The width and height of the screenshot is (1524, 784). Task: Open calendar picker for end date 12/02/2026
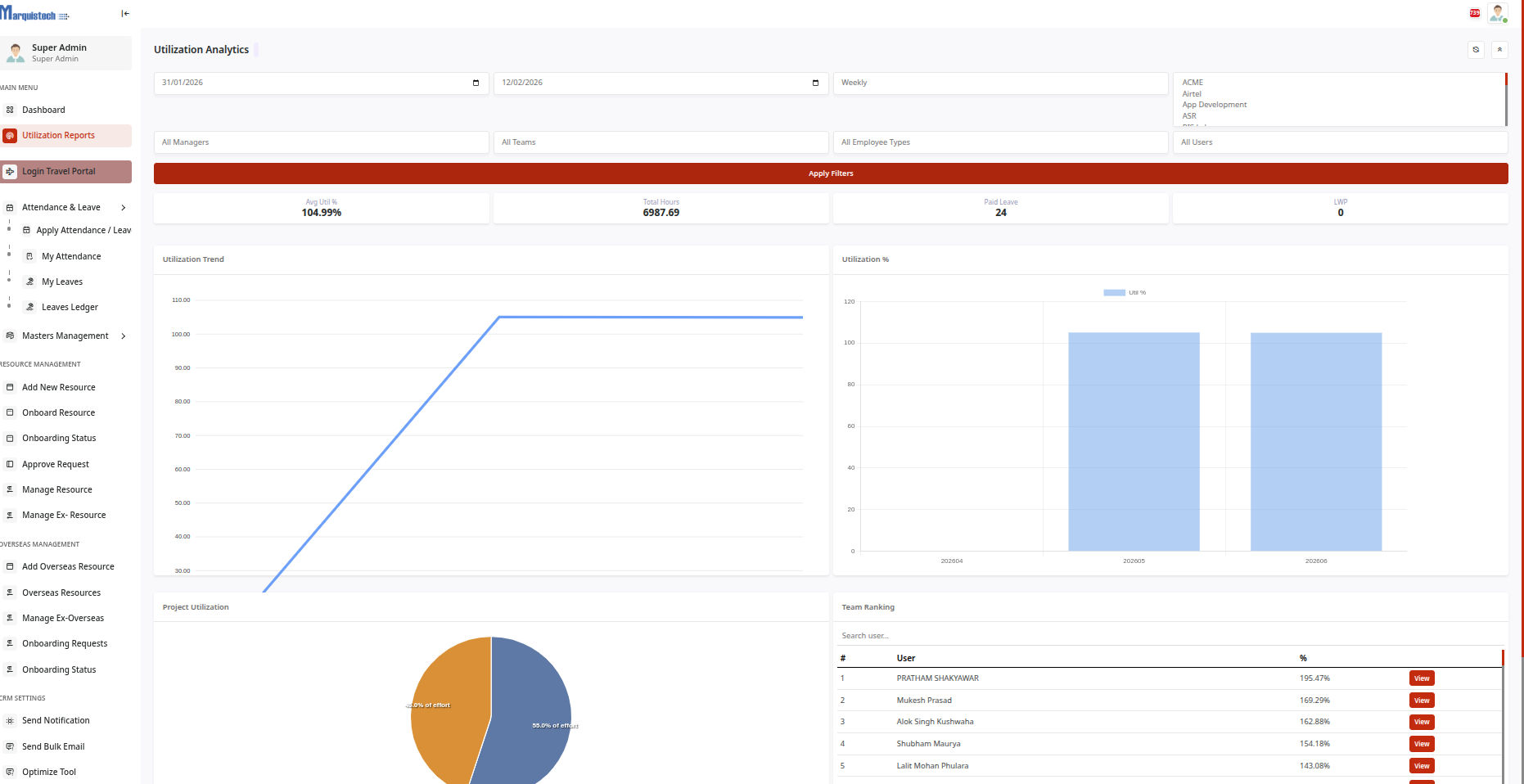click(x=815, y=83)
